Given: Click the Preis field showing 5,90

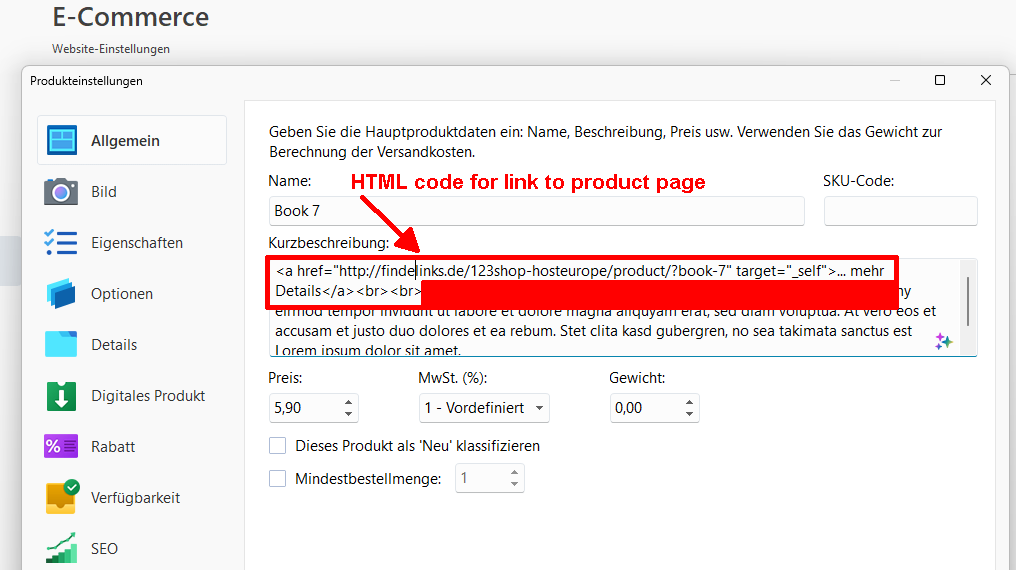Looking at the screenshot, I should 303,408.
